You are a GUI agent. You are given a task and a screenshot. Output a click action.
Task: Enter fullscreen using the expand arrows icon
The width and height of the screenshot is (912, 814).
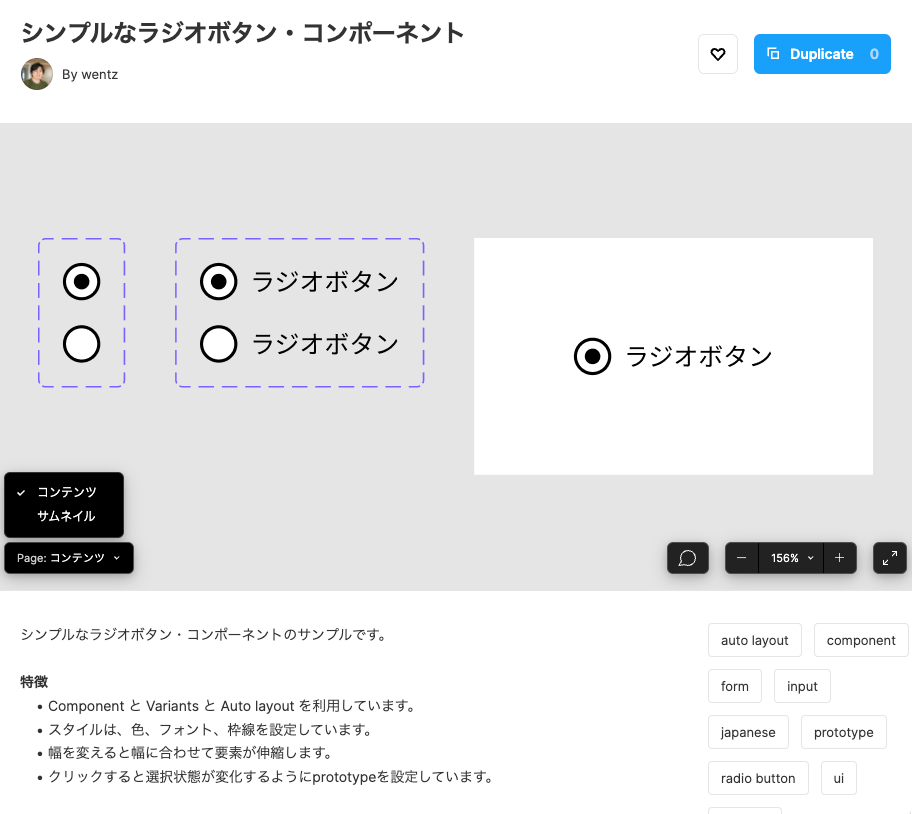[889, 558]
